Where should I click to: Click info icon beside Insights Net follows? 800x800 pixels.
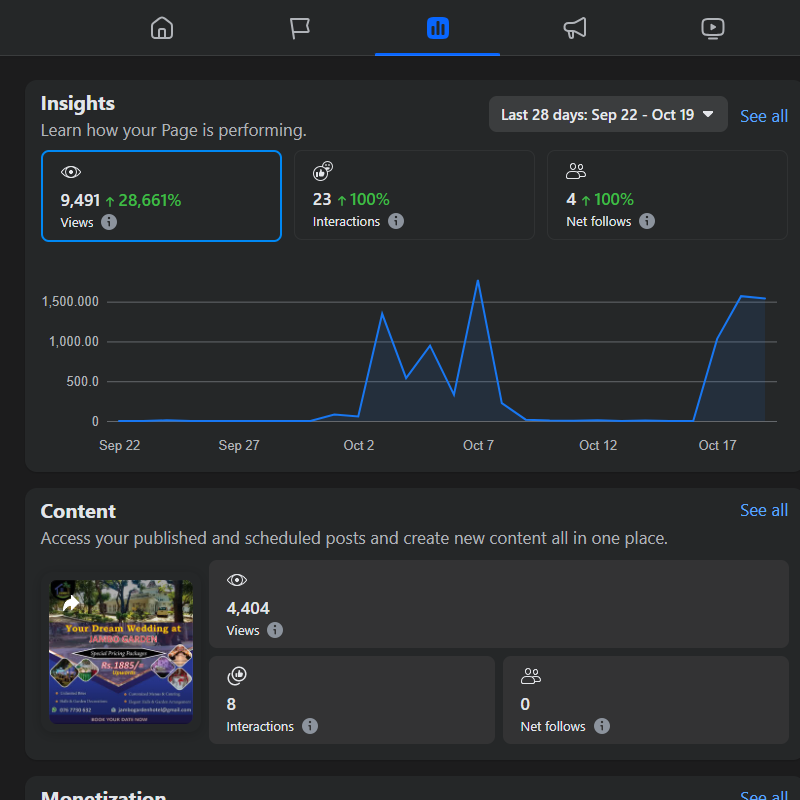[647, 221]
